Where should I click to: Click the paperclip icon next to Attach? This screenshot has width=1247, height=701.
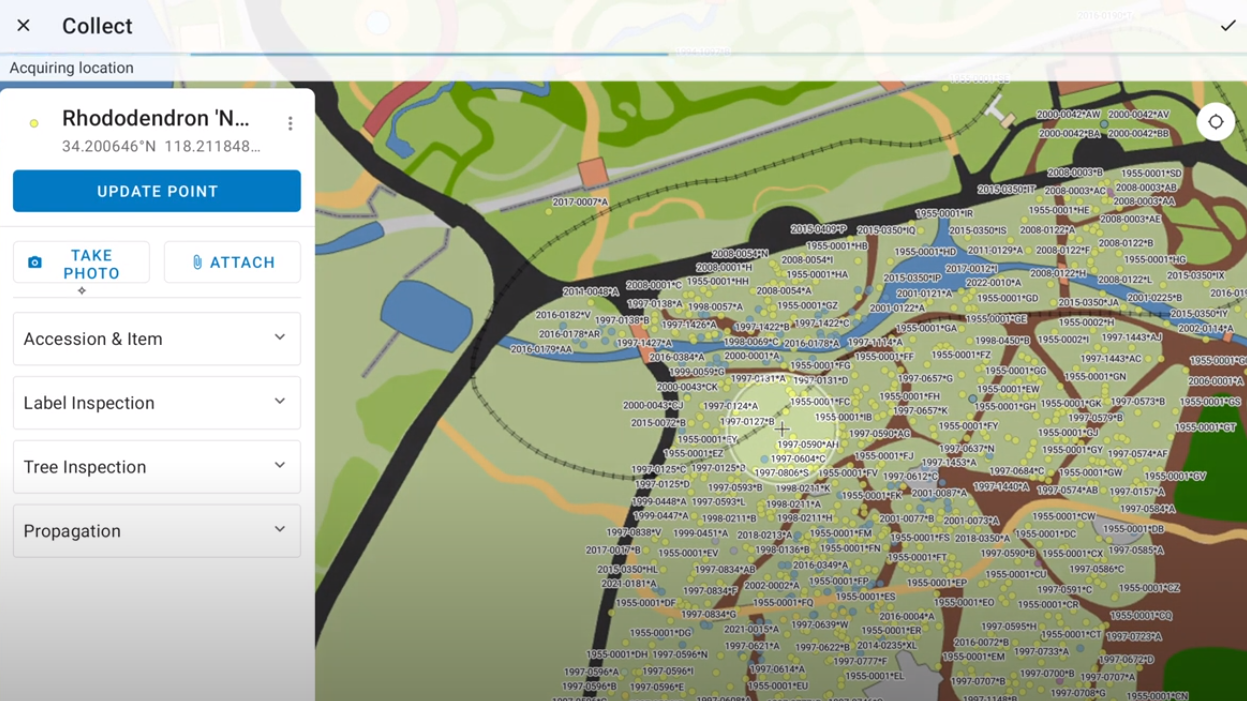click(197, 262)
